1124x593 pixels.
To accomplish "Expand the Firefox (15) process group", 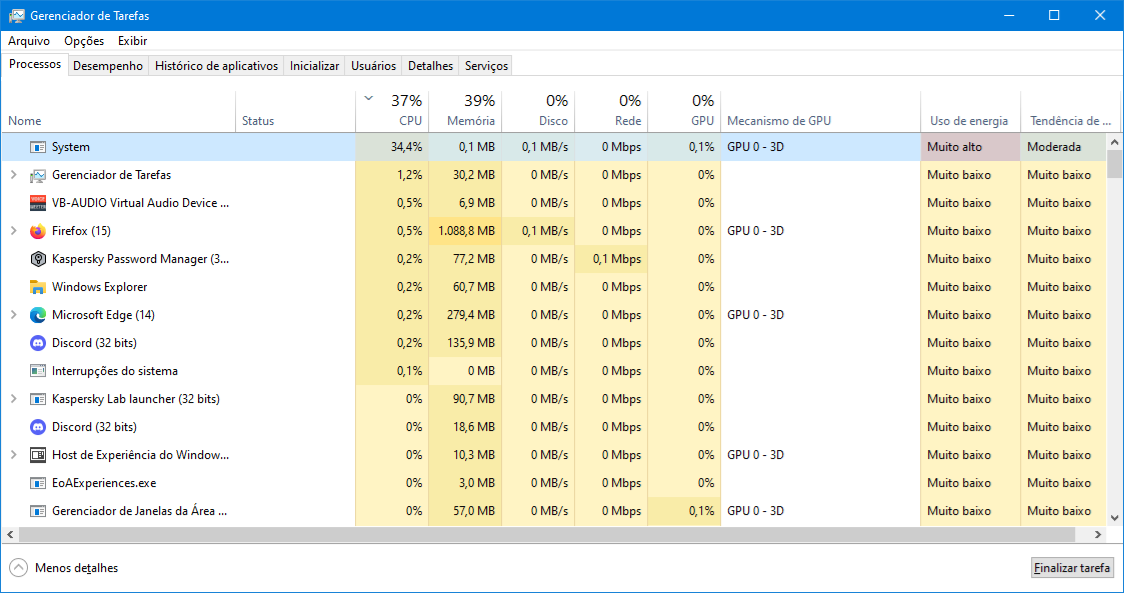I will [13, 230].
